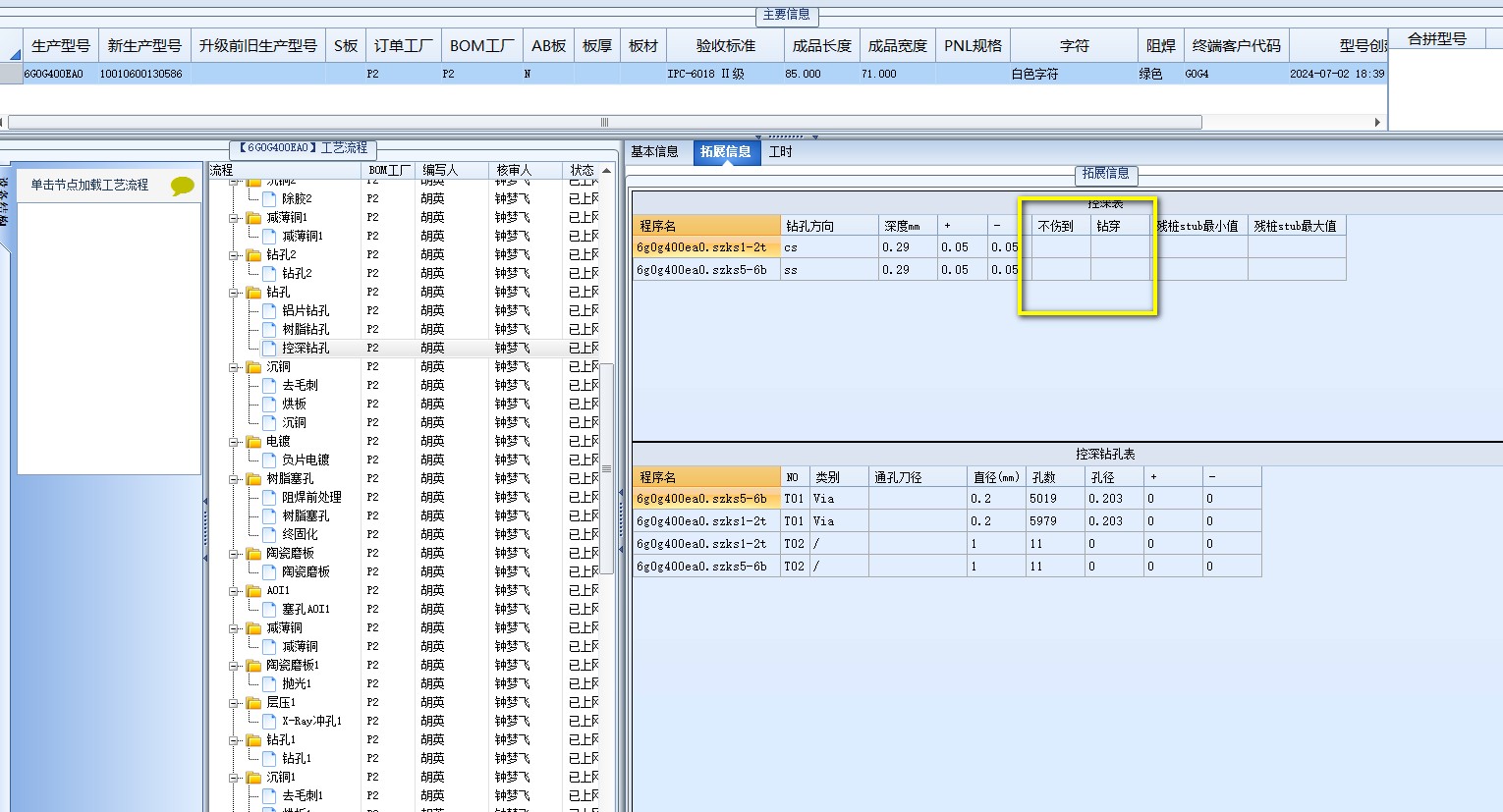Sort by 生产型号 column header
This screenshot has width=1503, height=812.
click(x=61, y=46)
